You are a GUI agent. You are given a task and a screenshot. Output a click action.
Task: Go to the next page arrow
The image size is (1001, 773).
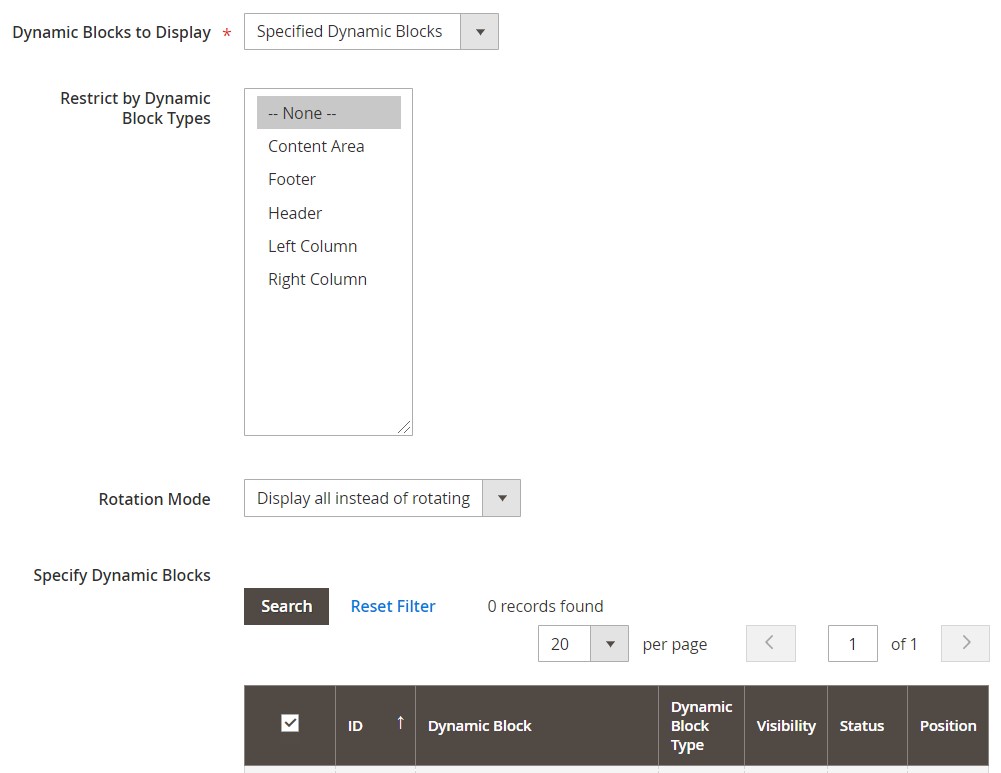tap(965, 644)
